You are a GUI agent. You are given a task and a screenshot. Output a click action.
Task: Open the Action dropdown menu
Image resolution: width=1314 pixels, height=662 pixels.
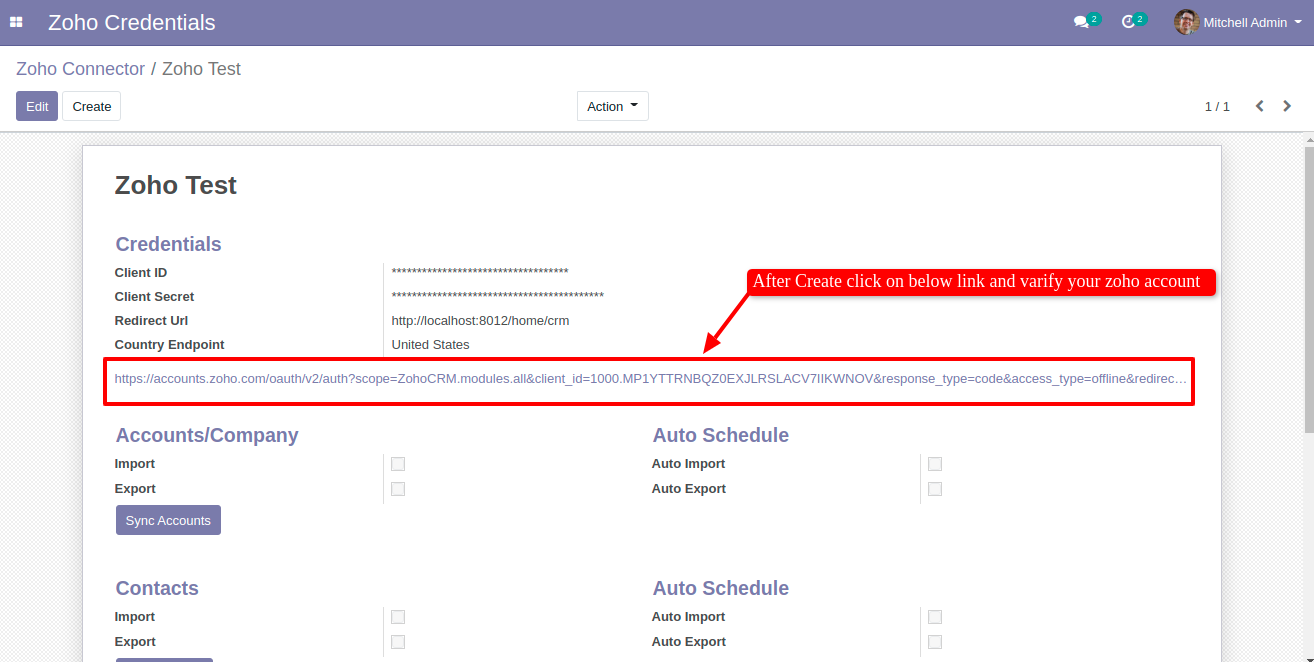612,106
